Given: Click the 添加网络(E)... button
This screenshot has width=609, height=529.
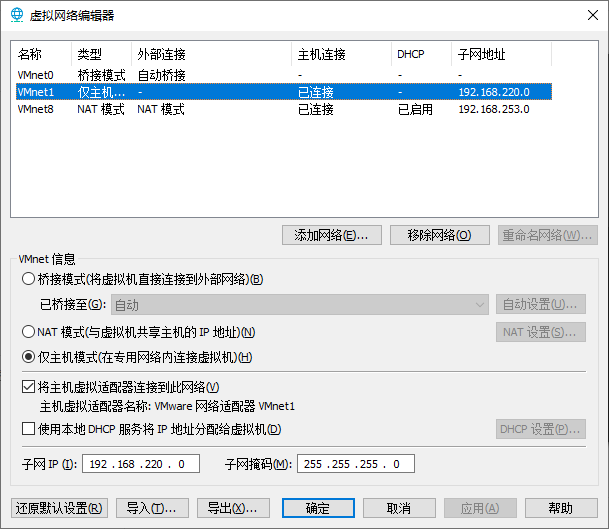Looking at the screenshot, I should coord(332,235).
